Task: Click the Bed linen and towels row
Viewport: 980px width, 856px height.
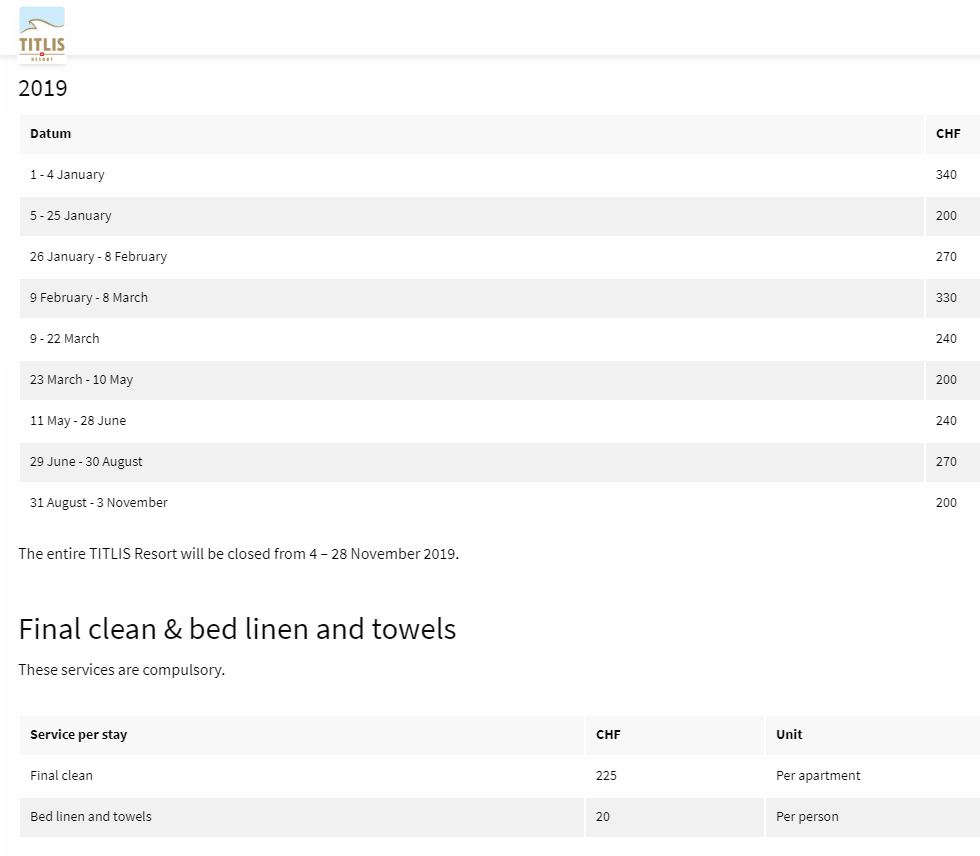Action: click(x=91, y=817)
